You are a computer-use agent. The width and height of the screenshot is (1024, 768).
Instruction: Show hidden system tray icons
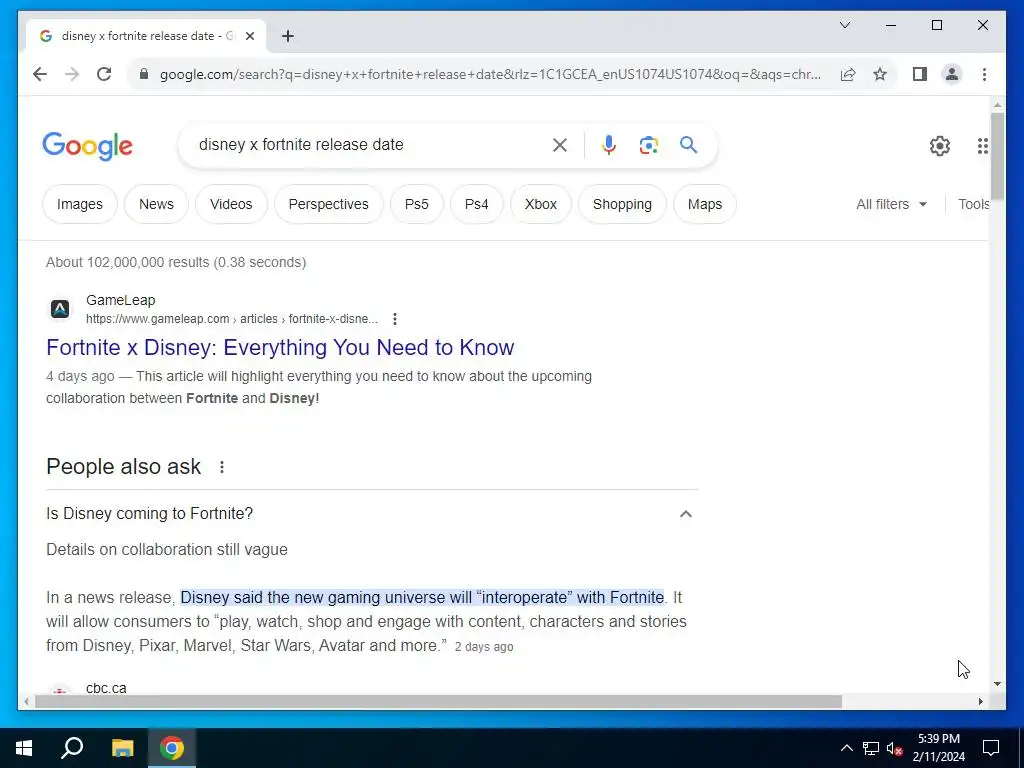pyautogui.click(x=846, y=748)
